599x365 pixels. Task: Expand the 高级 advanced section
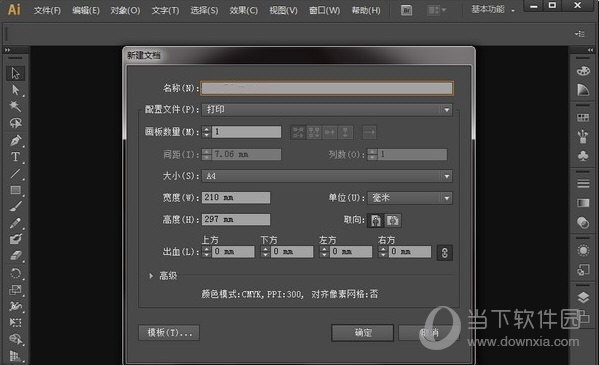tap(151, 276)
